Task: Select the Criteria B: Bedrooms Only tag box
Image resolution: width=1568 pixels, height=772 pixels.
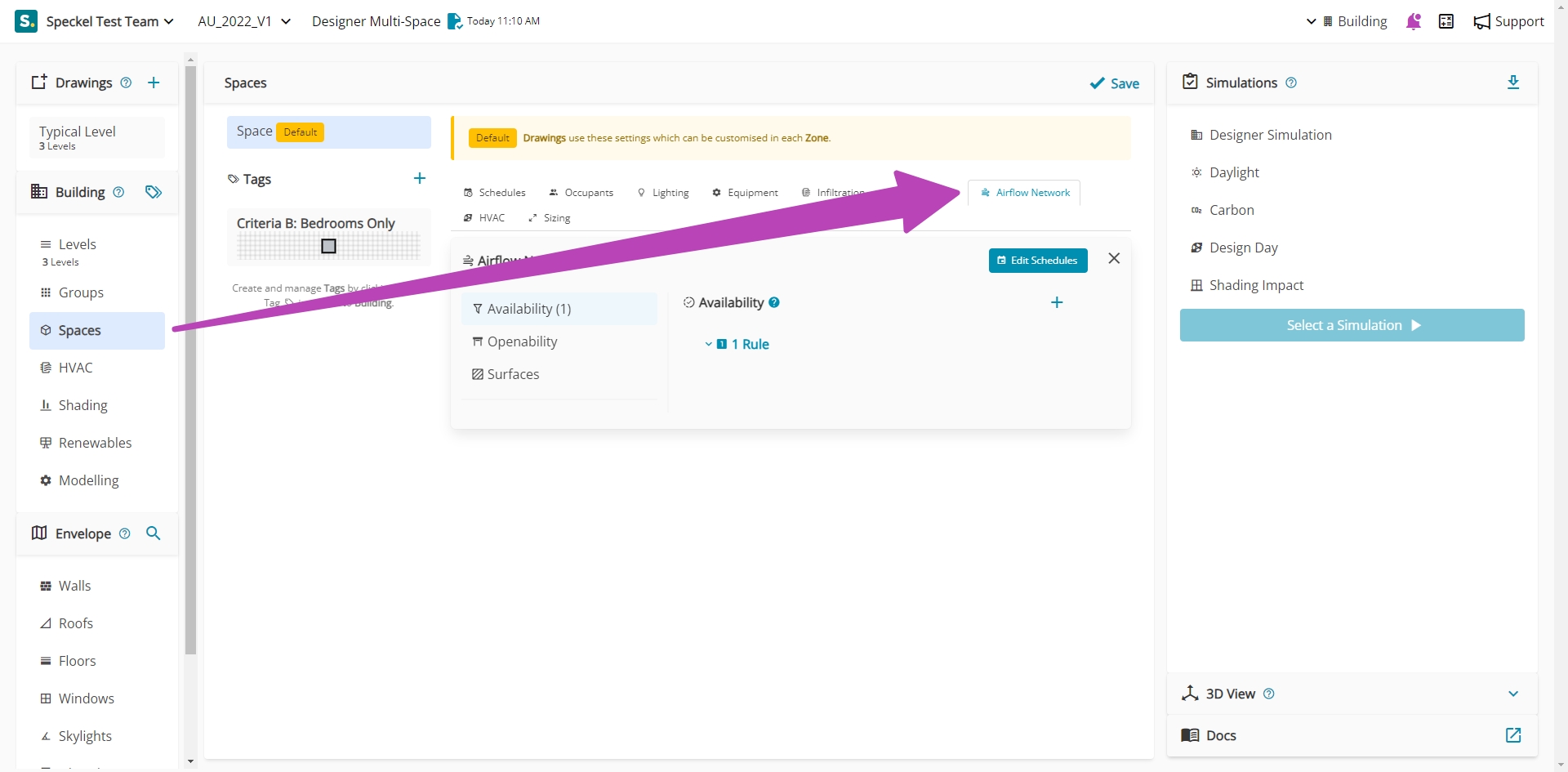Action: pos(328,236)
